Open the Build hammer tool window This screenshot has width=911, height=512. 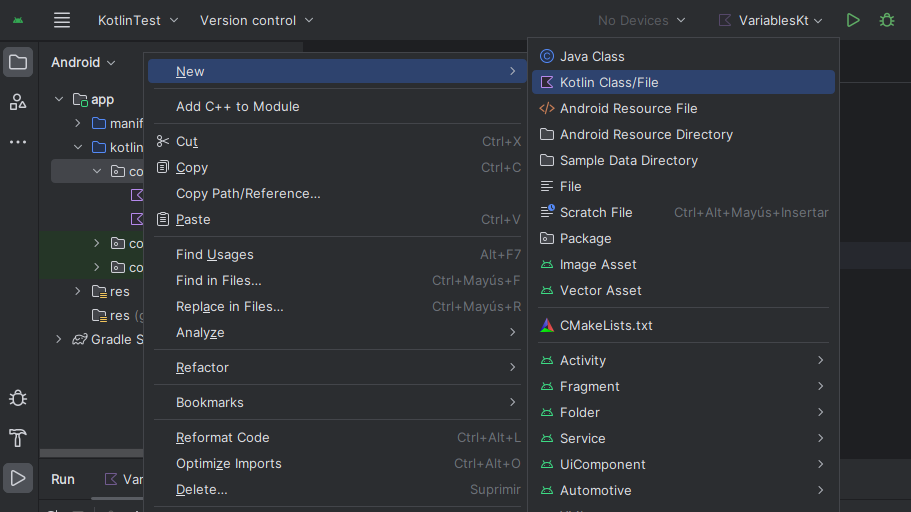coord(18,438)
